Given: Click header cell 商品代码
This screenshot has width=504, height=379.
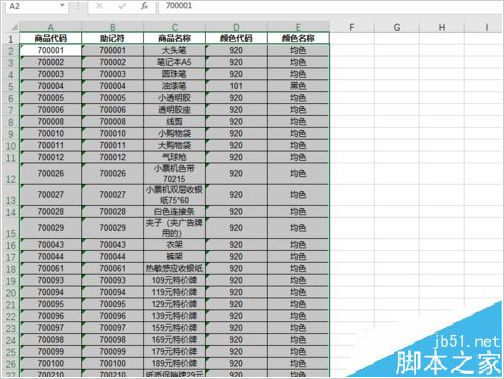Looking at the screenshot, I should click(50, 38).
